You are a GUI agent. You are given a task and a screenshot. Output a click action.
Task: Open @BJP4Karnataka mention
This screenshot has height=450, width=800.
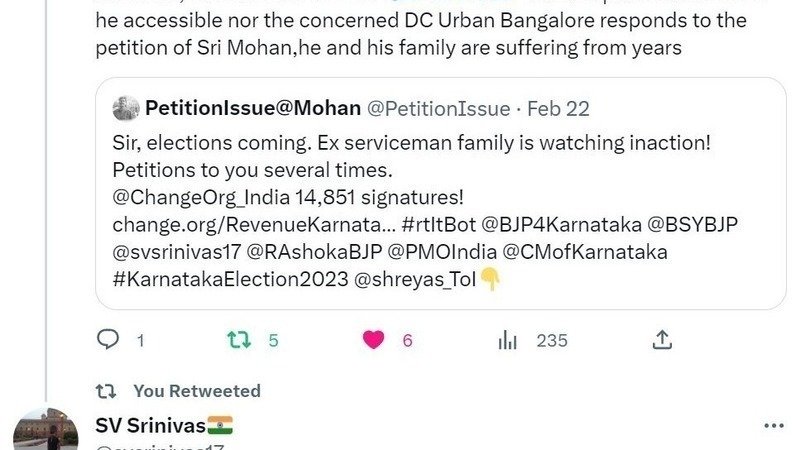561,224
